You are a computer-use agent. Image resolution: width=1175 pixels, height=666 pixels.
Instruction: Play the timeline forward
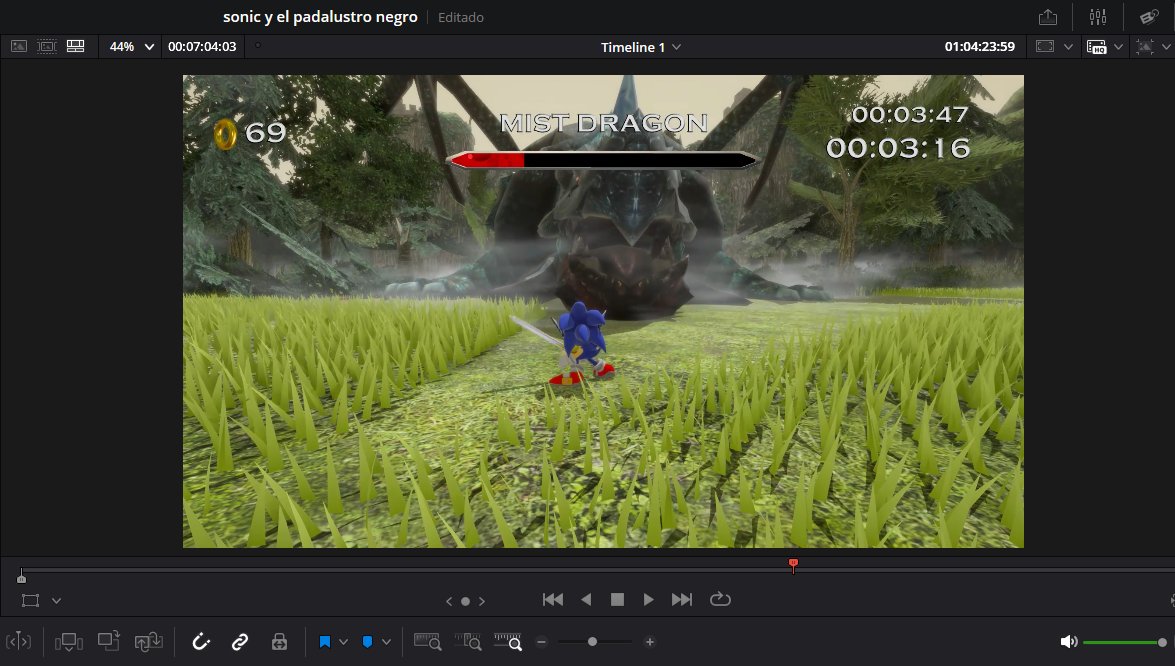[x=649, y=599]
